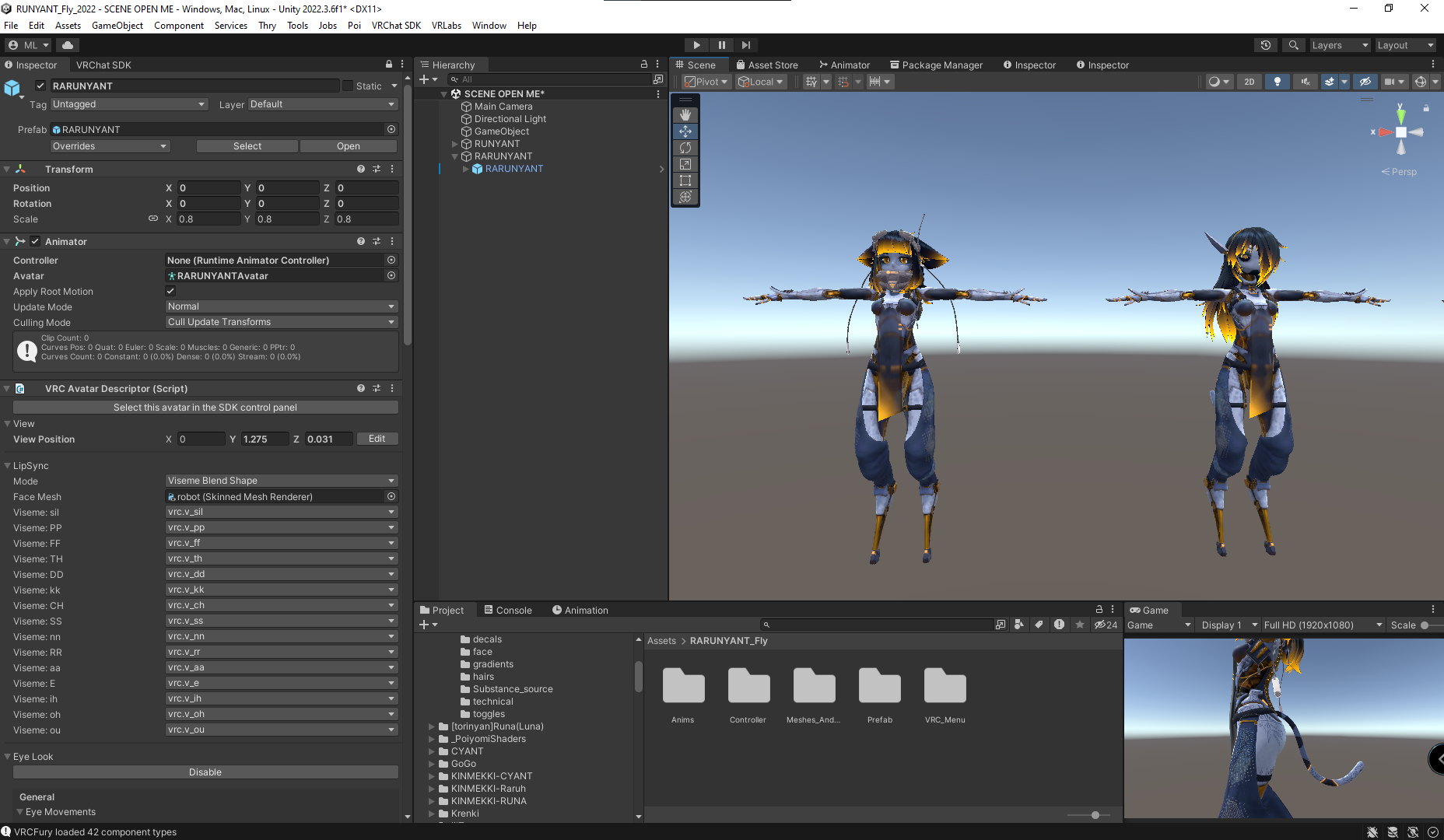1444x840 pixels.
Task: Click the Position X input field
Action: click(x=209, y=187)
